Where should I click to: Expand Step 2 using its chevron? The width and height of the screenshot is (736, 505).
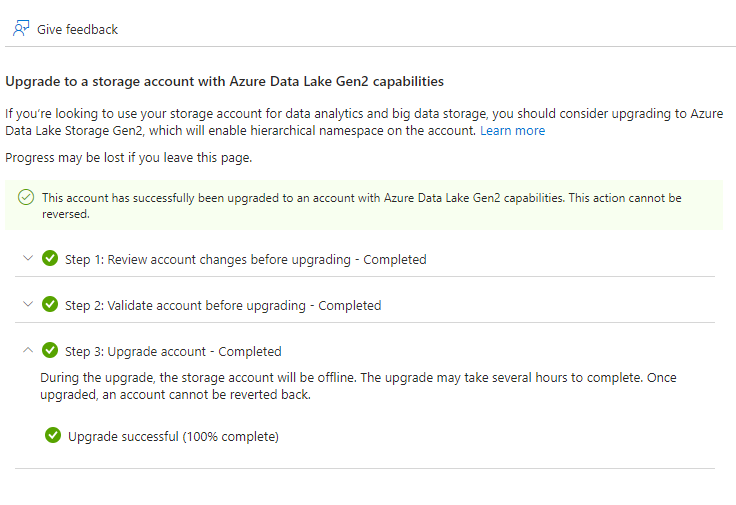click(28, 304)
